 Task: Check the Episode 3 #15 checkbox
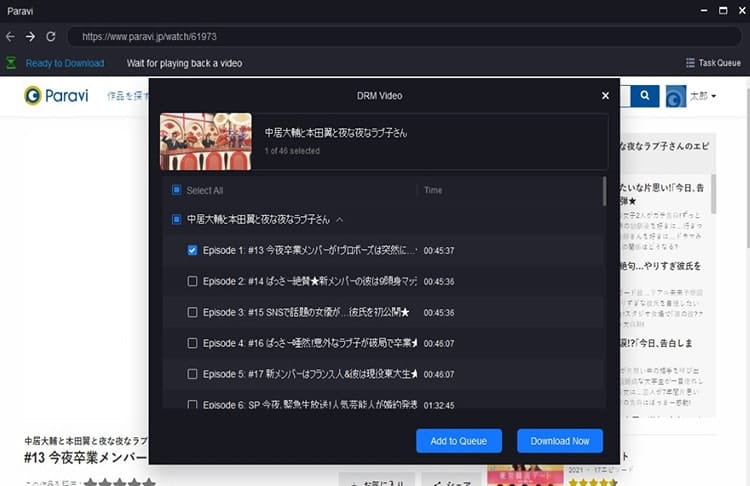(x=192, y=312)
